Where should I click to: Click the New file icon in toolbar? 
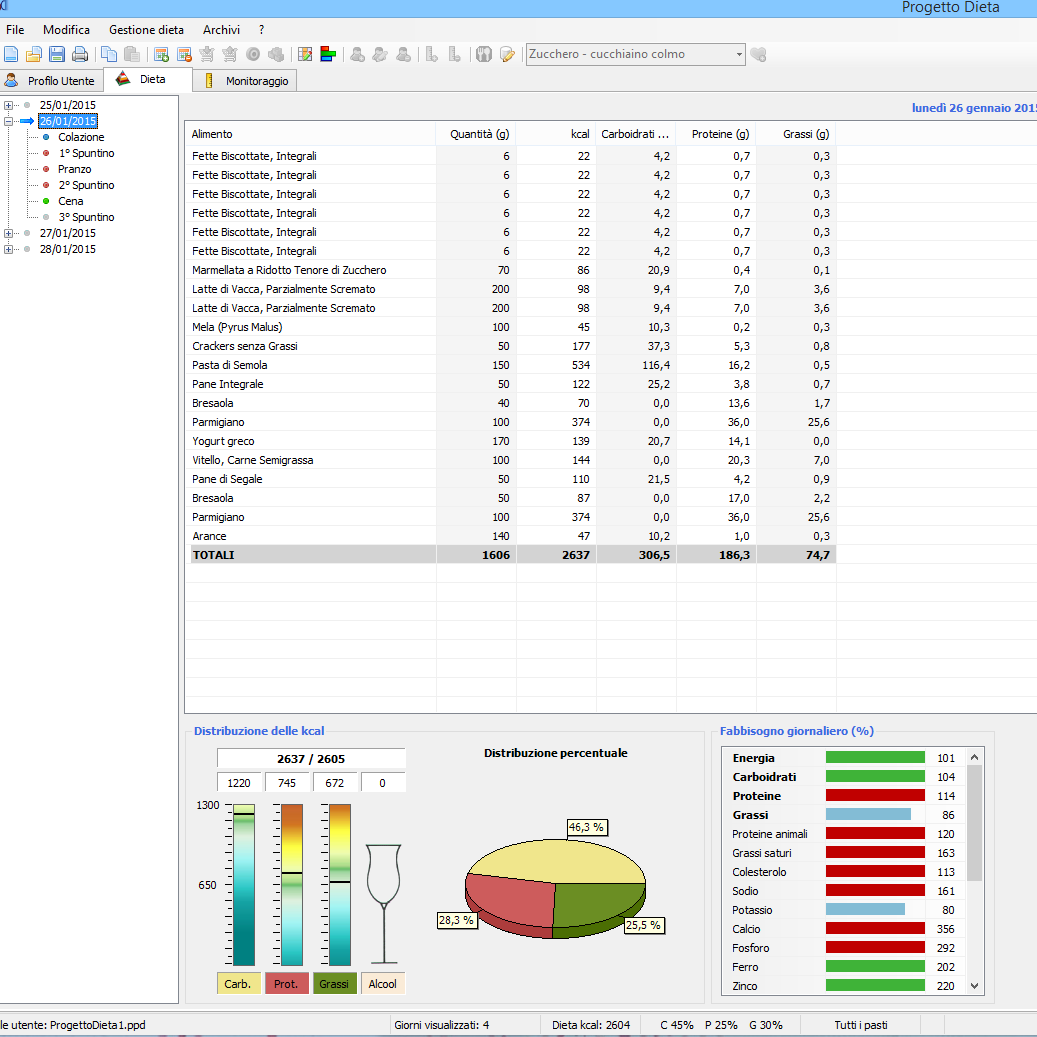11,54
